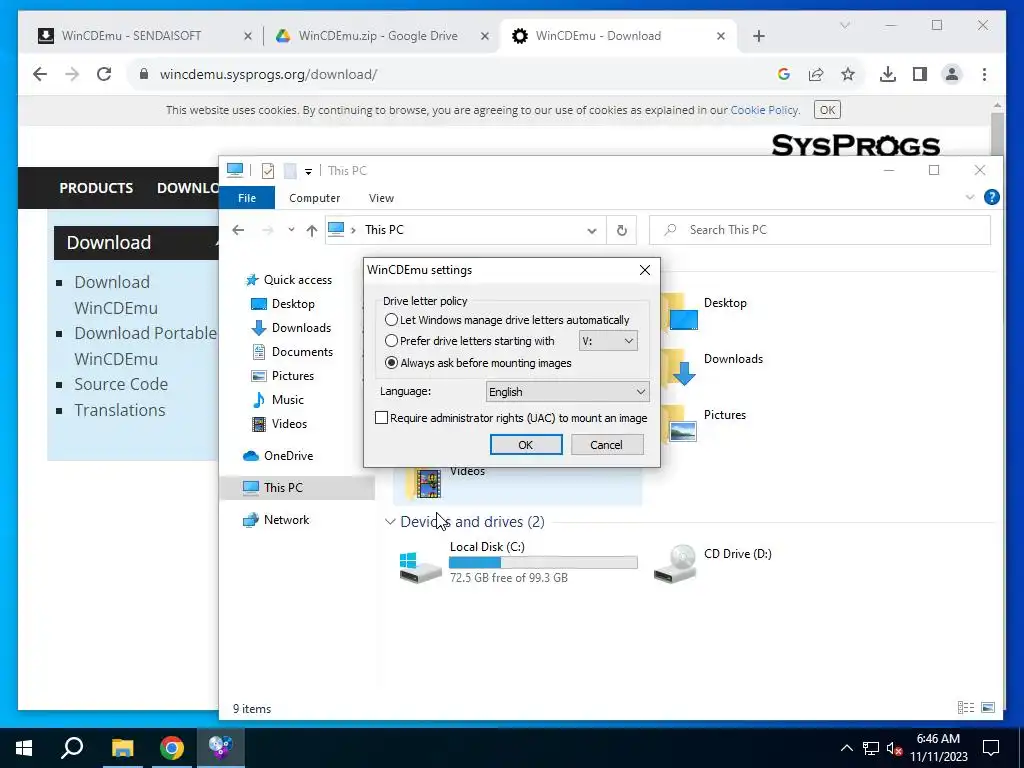Switch to large icons view in Explorer
The height and width of the screenshot is (768, 1024).
pos(988,708)
